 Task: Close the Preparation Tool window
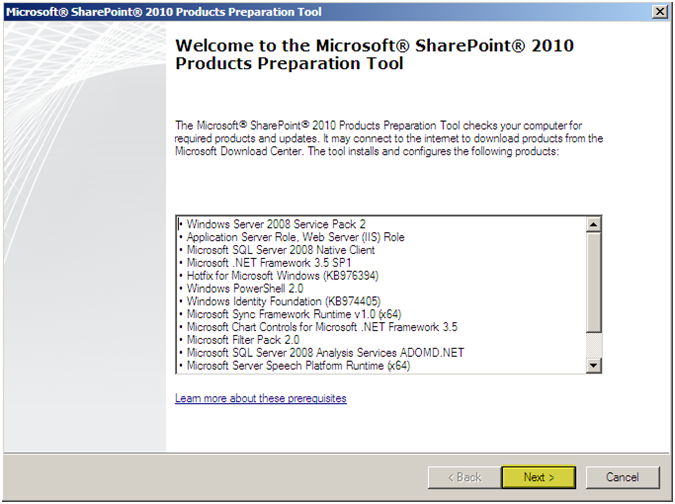point(660,12)
